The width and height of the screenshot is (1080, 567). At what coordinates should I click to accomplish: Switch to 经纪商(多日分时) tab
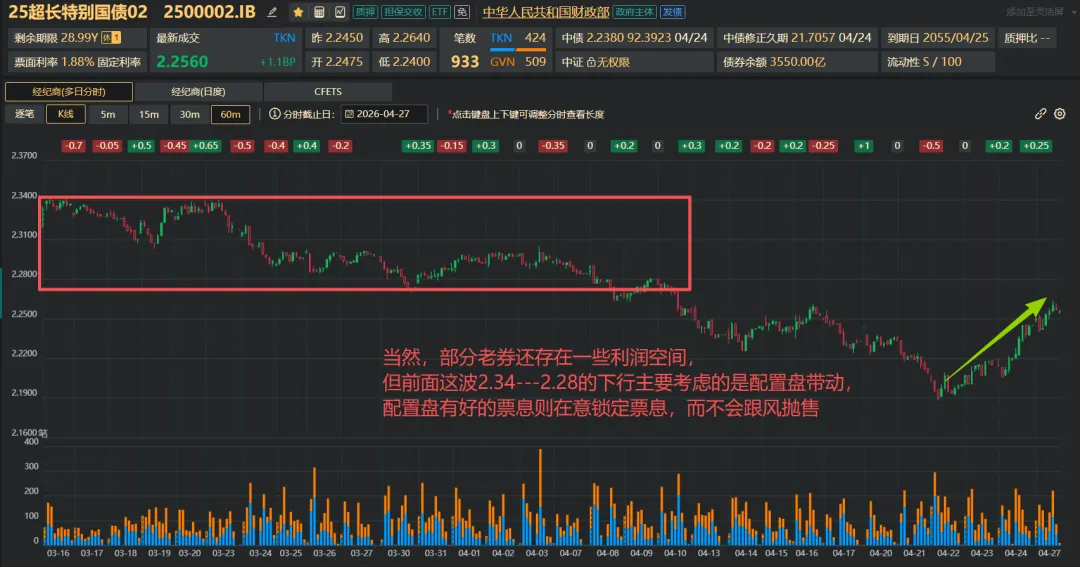pos(69,92)
